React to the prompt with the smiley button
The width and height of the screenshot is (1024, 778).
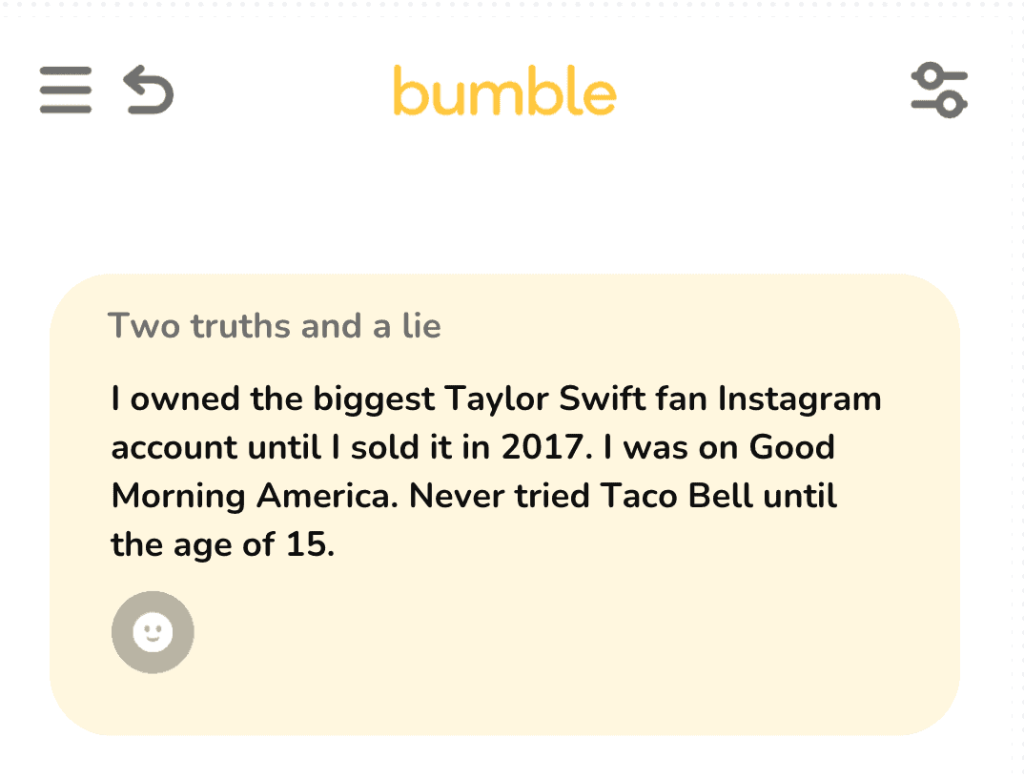click(x=152, y=632)
